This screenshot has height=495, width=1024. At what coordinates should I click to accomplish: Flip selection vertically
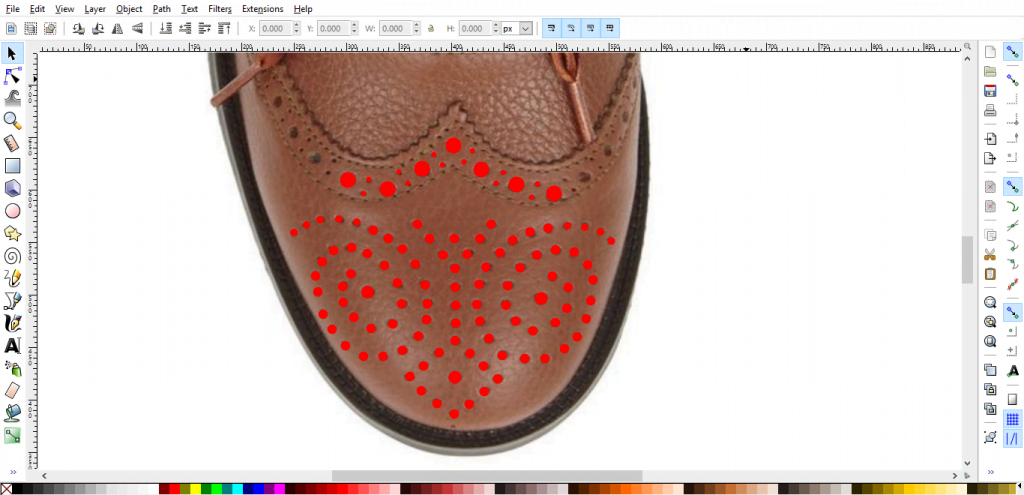tap(137, 28)
